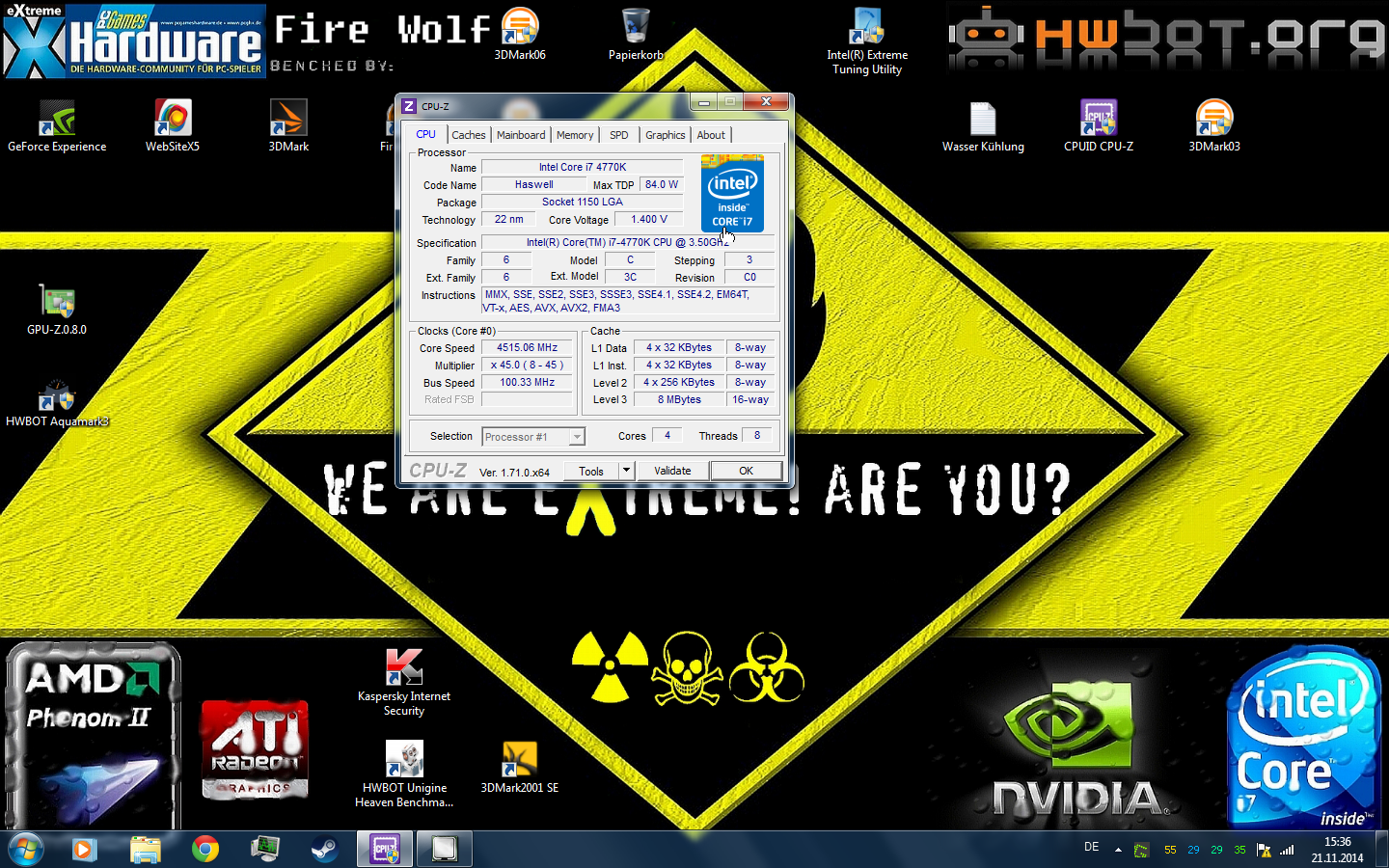1389x868 pixels.
Task: Click the temperature reading 55 in the tray
Action: (1170, 850)
